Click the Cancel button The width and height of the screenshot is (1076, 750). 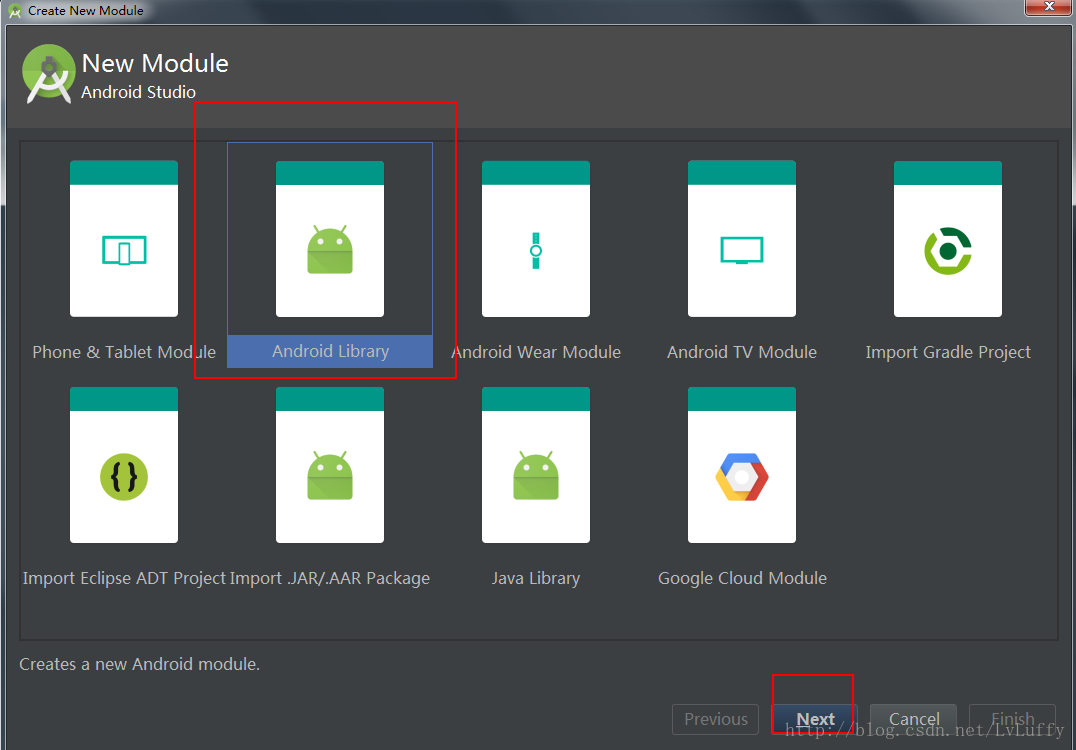coord(913,719)
